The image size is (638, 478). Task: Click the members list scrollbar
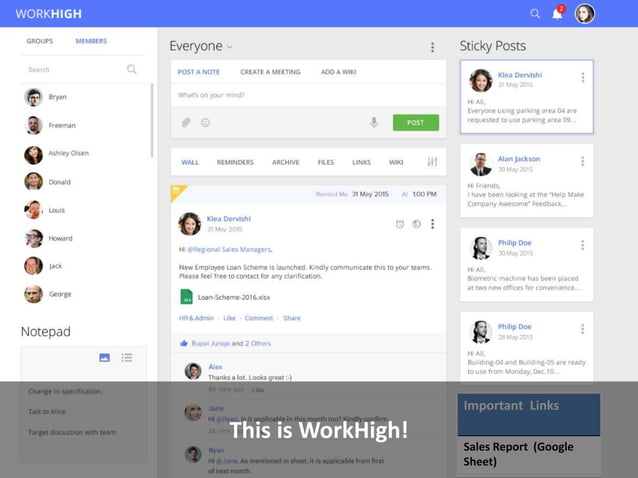click(x=152, y=120)
